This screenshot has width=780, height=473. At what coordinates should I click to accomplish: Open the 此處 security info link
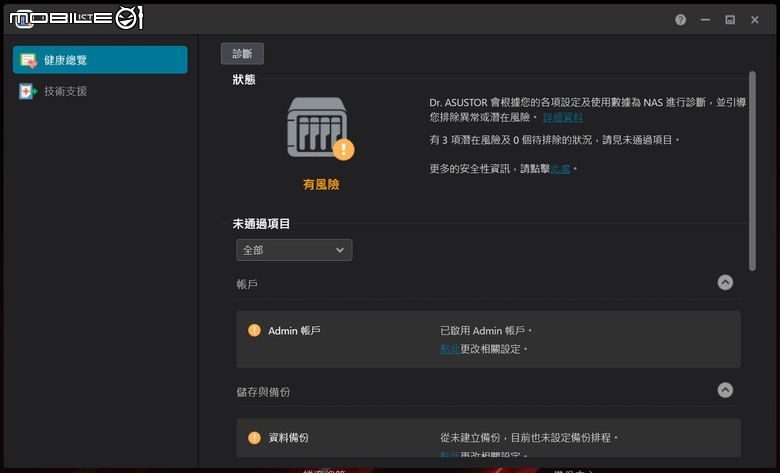[x=560, y=169]
